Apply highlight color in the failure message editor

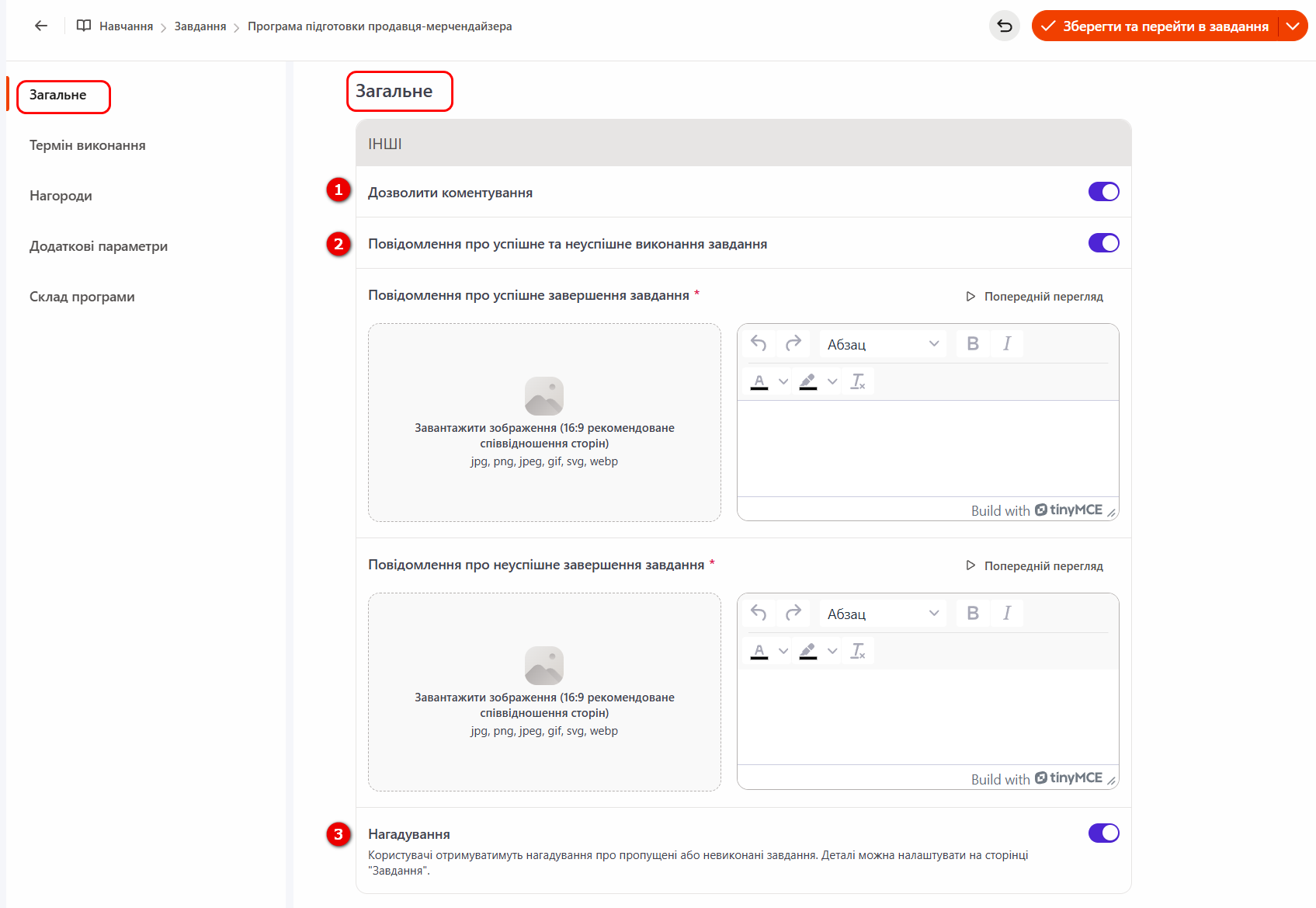[808, 651]
